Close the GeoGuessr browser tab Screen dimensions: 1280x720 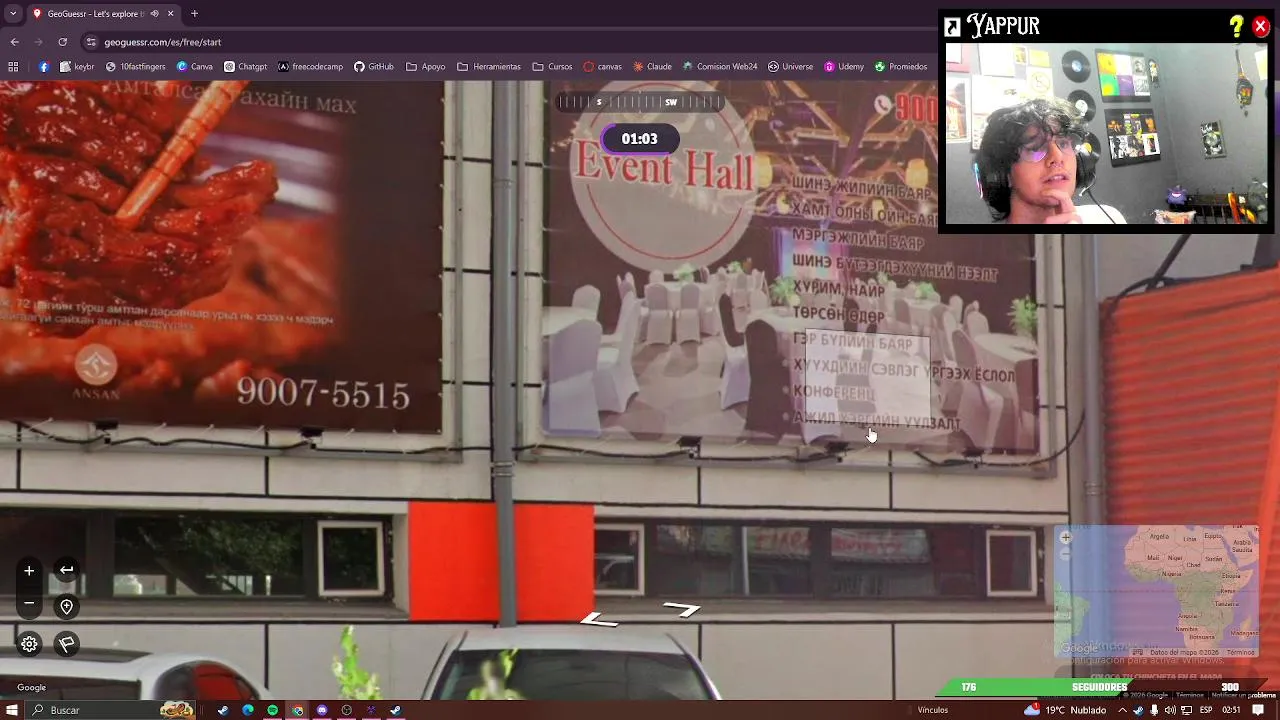coord(170,14)
